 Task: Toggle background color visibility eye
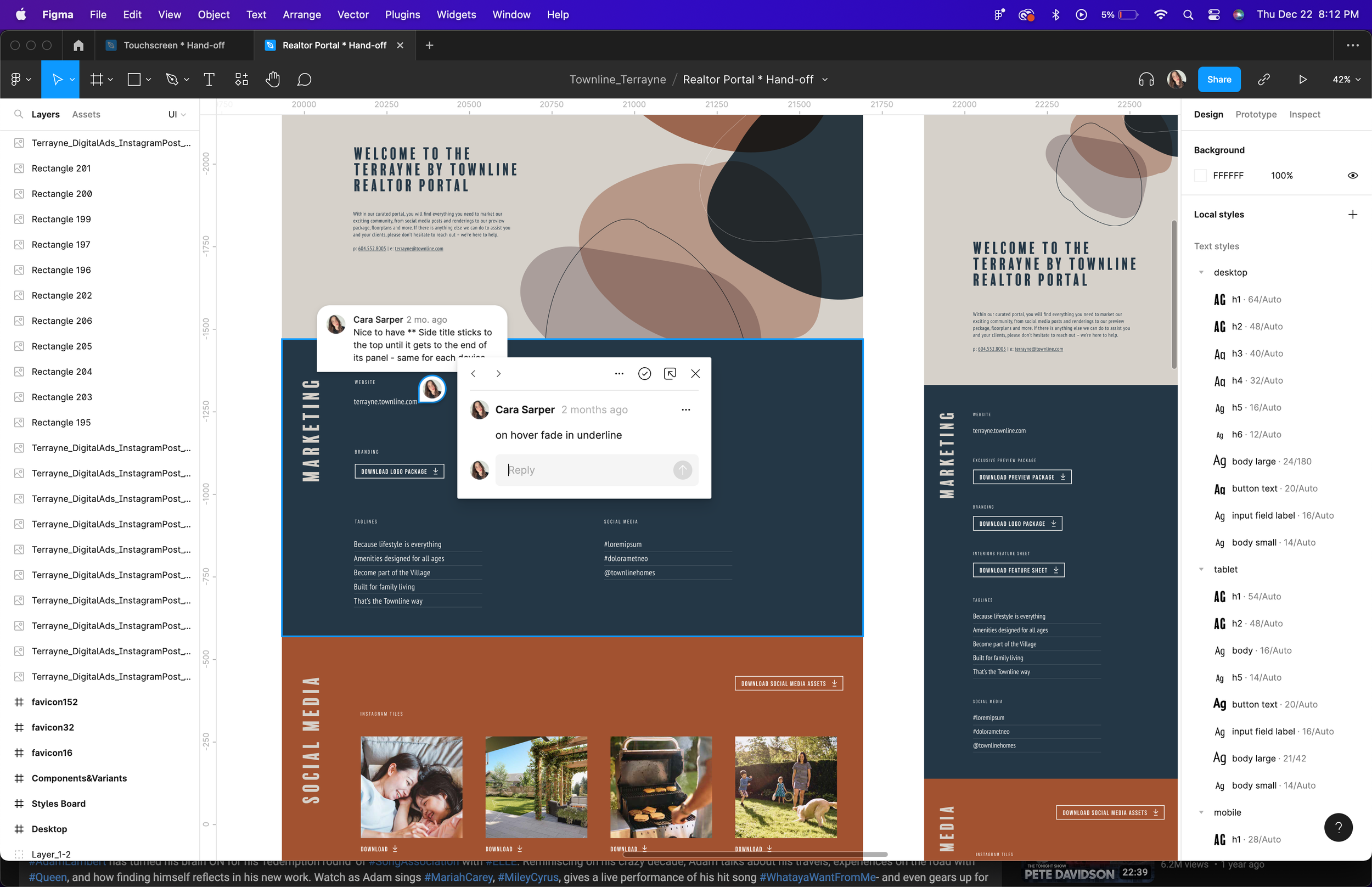pos(1352,176)
